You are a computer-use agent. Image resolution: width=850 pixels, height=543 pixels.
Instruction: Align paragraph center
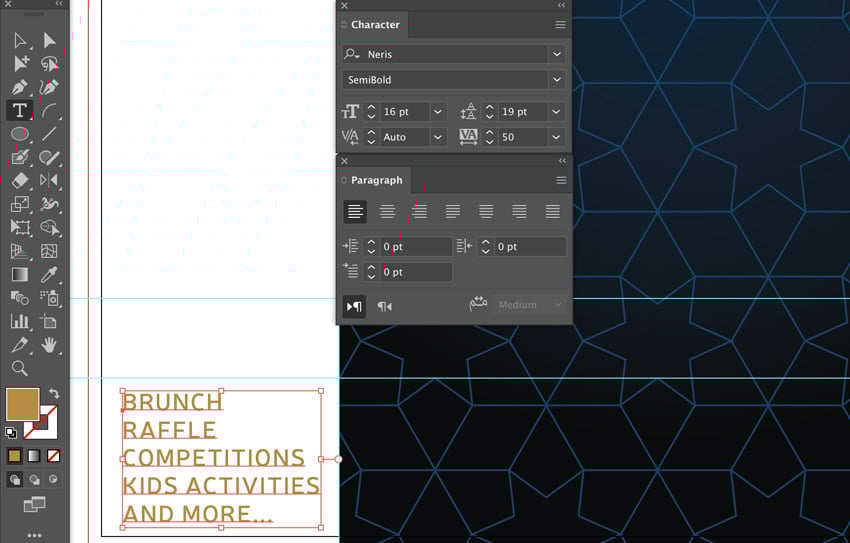387,211
